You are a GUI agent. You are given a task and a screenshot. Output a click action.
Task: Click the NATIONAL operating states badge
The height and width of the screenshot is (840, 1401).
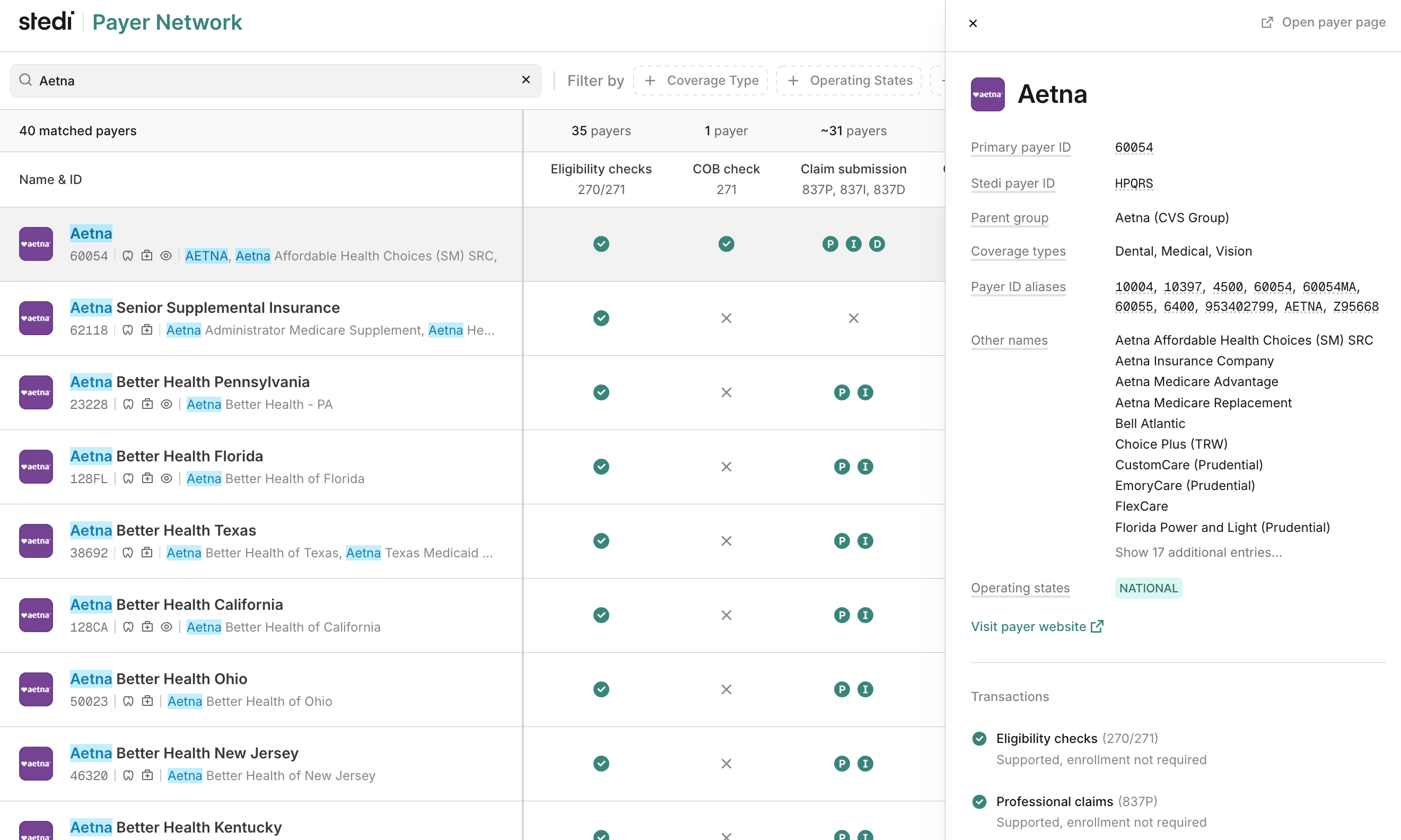pyautogui.click(x=1148, y=588)
